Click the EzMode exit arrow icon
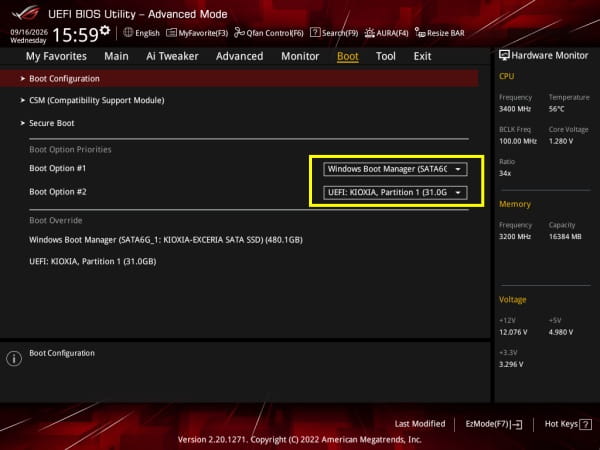 tap(517, 424)
